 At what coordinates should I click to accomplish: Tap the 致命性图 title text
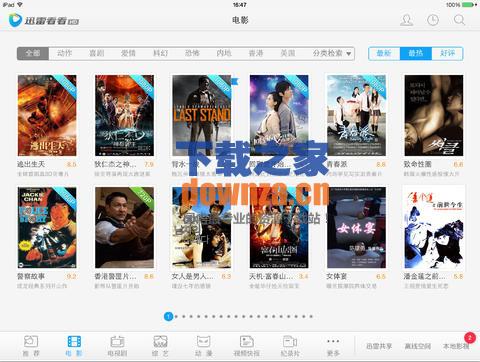418,164
